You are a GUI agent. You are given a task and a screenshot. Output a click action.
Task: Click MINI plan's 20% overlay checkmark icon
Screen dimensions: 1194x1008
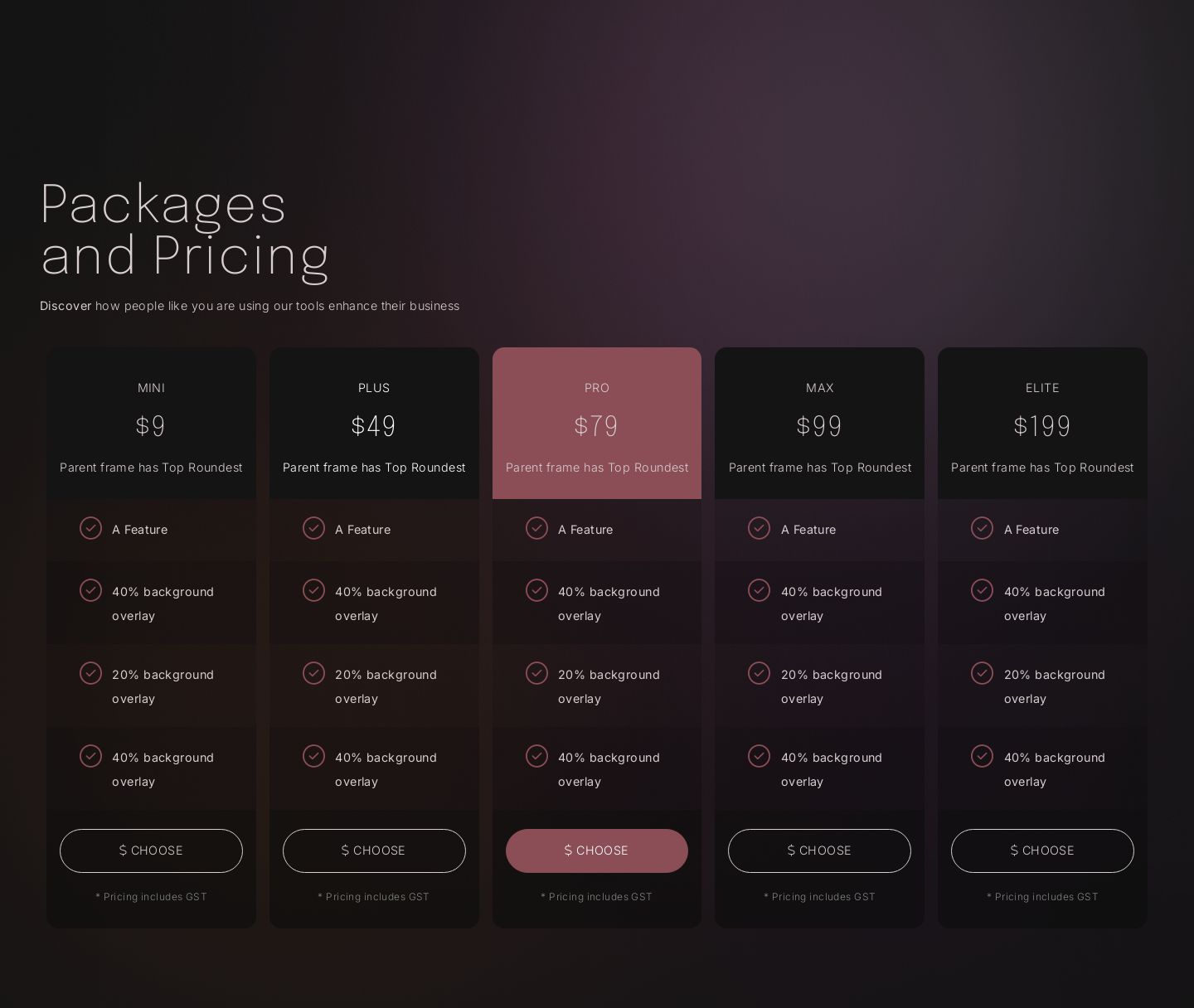pos(90,673)
